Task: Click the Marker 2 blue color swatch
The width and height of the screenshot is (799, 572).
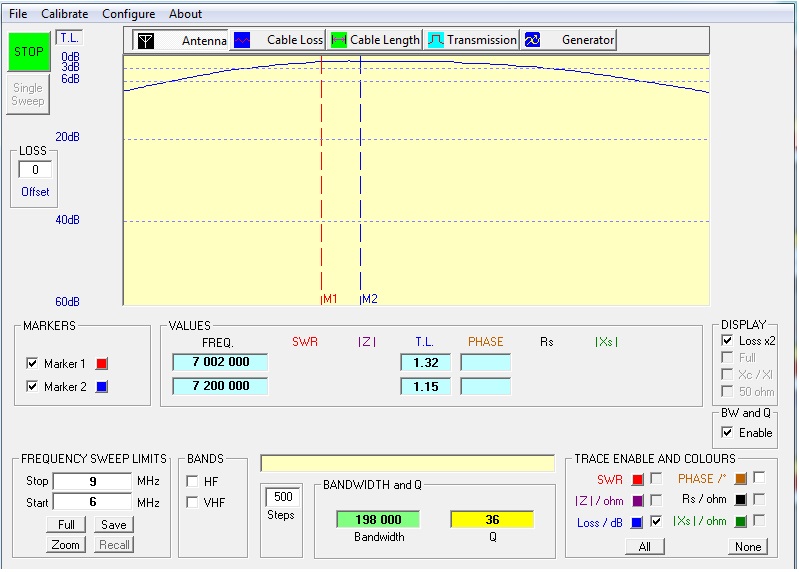Action: tap(101, 387)
